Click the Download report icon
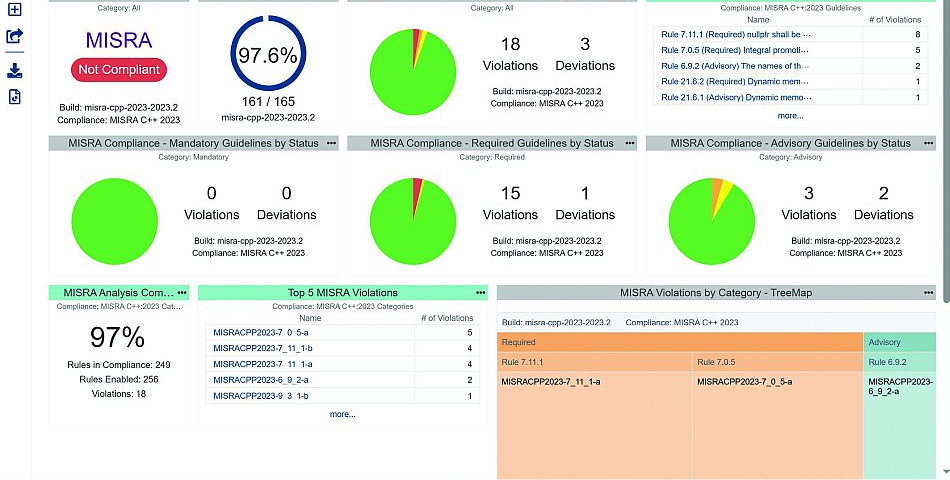950x480 pixels. click(x=14, y=70)
